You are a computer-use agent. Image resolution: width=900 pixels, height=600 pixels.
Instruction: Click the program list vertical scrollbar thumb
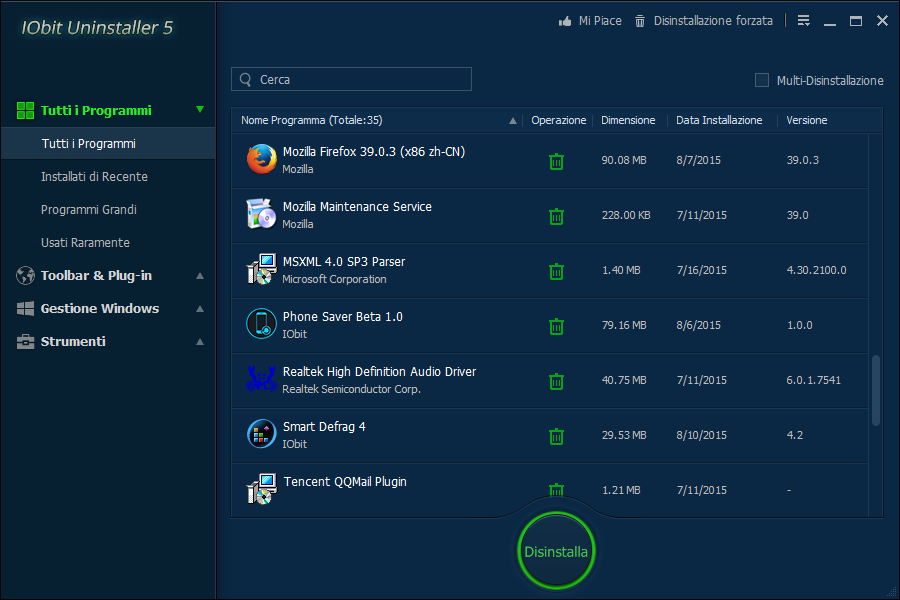[x=877, y=390]
